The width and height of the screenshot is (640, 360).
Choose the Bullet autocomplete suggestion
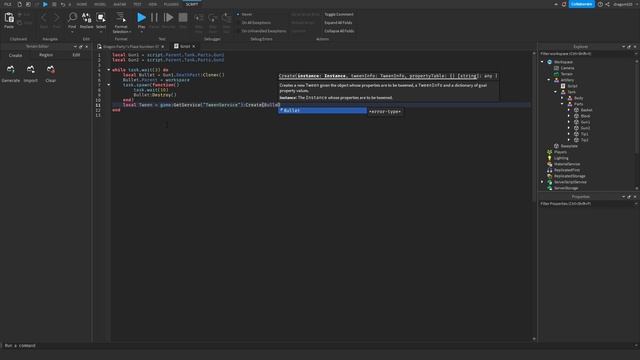pyautogui.click(x=322, y=111)
